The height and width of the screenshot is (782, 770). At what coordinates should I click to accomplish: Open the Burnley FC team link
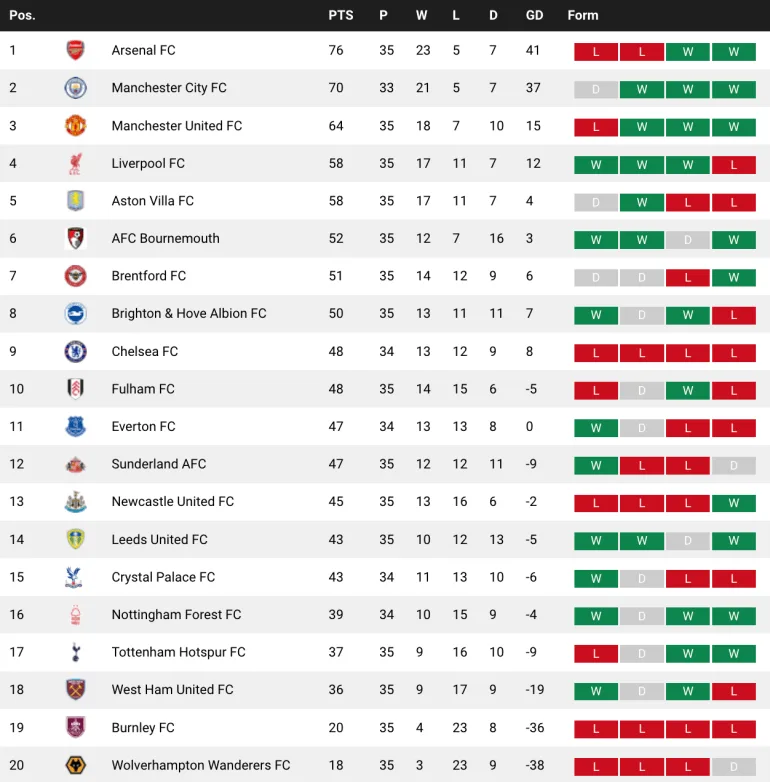143,728
